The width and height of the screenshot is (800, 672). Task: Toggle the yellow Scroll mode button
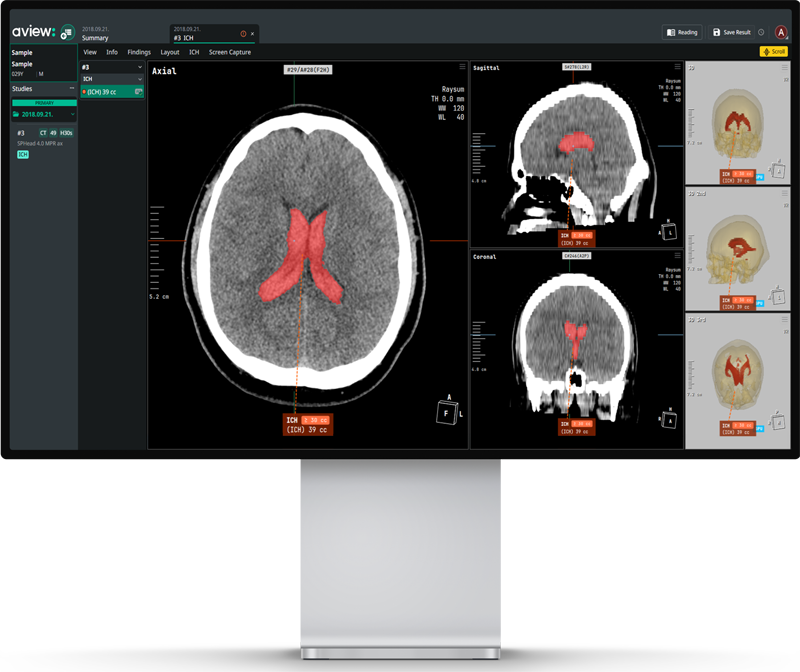coord(773,52)
